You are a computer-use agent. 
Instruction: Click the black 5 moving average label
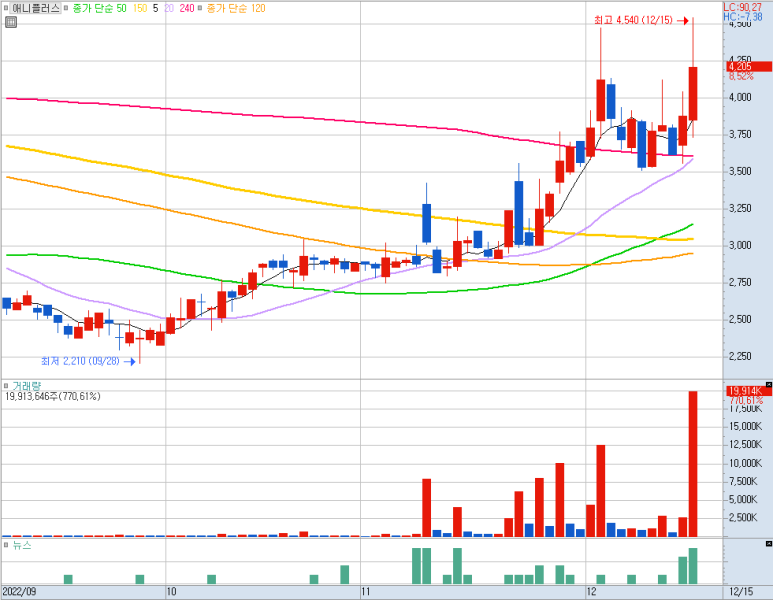155,8
